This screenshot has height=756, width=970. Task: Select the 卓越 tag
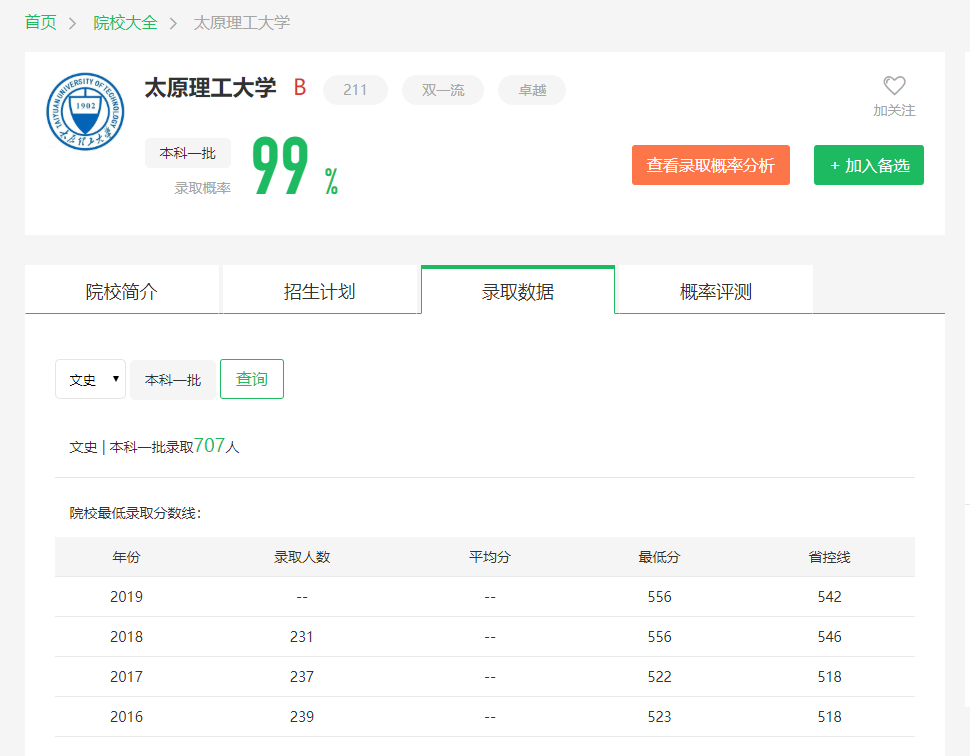532,90
